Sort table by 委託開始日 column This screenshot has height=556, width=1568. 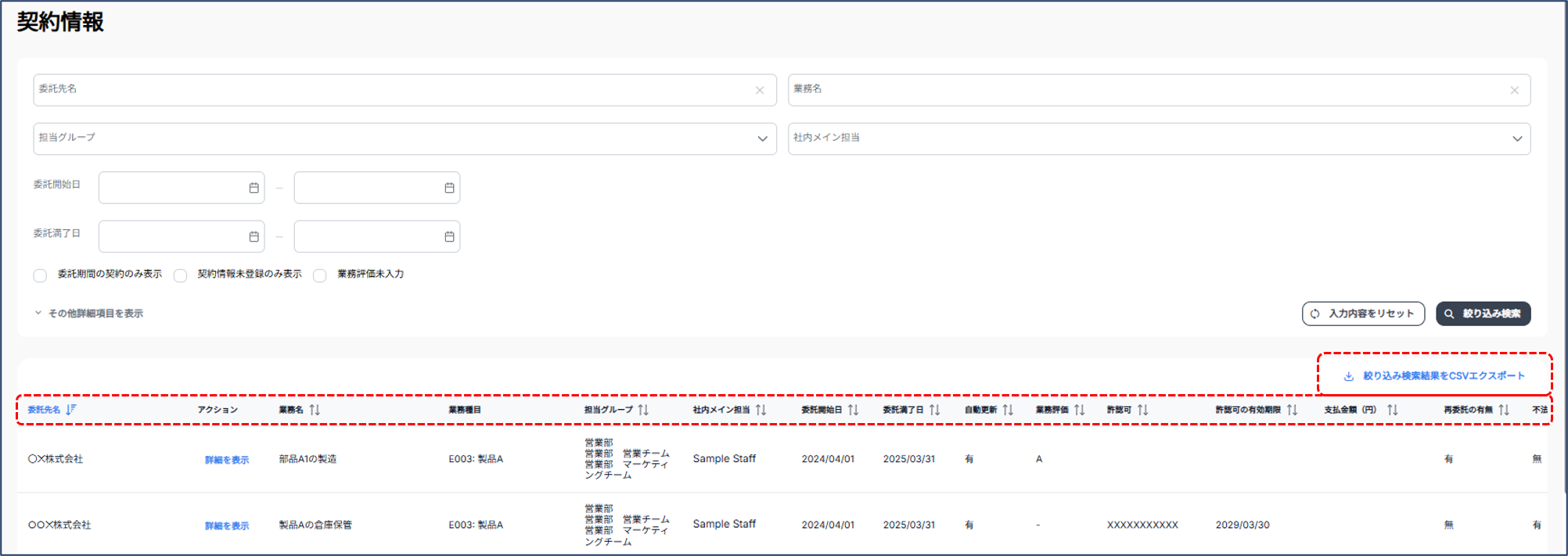(x=853, y=410)
